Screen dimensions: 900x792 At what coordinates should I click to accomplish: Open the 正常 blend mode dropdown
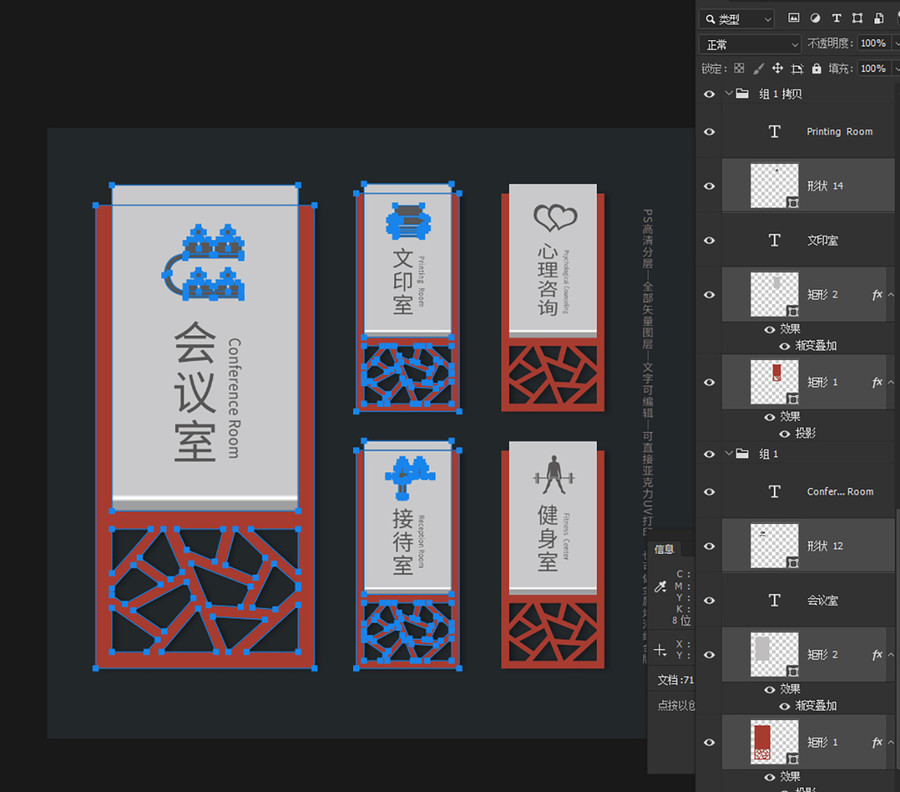pyautogui.click(x=750, y=44)
